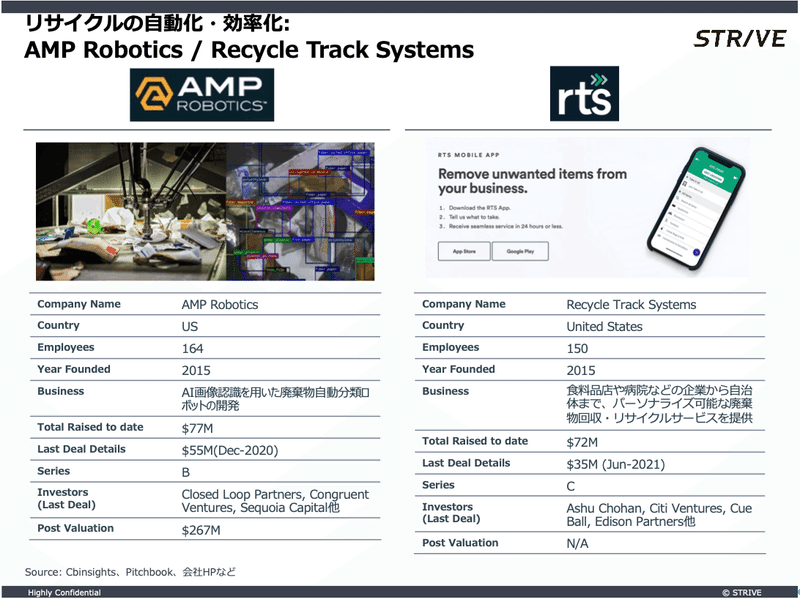The width and height of the screenshot is (800, 599).
Task: Click investors 'Ashu Chohan, Citi Ventures'
Action: coord(659,515)
